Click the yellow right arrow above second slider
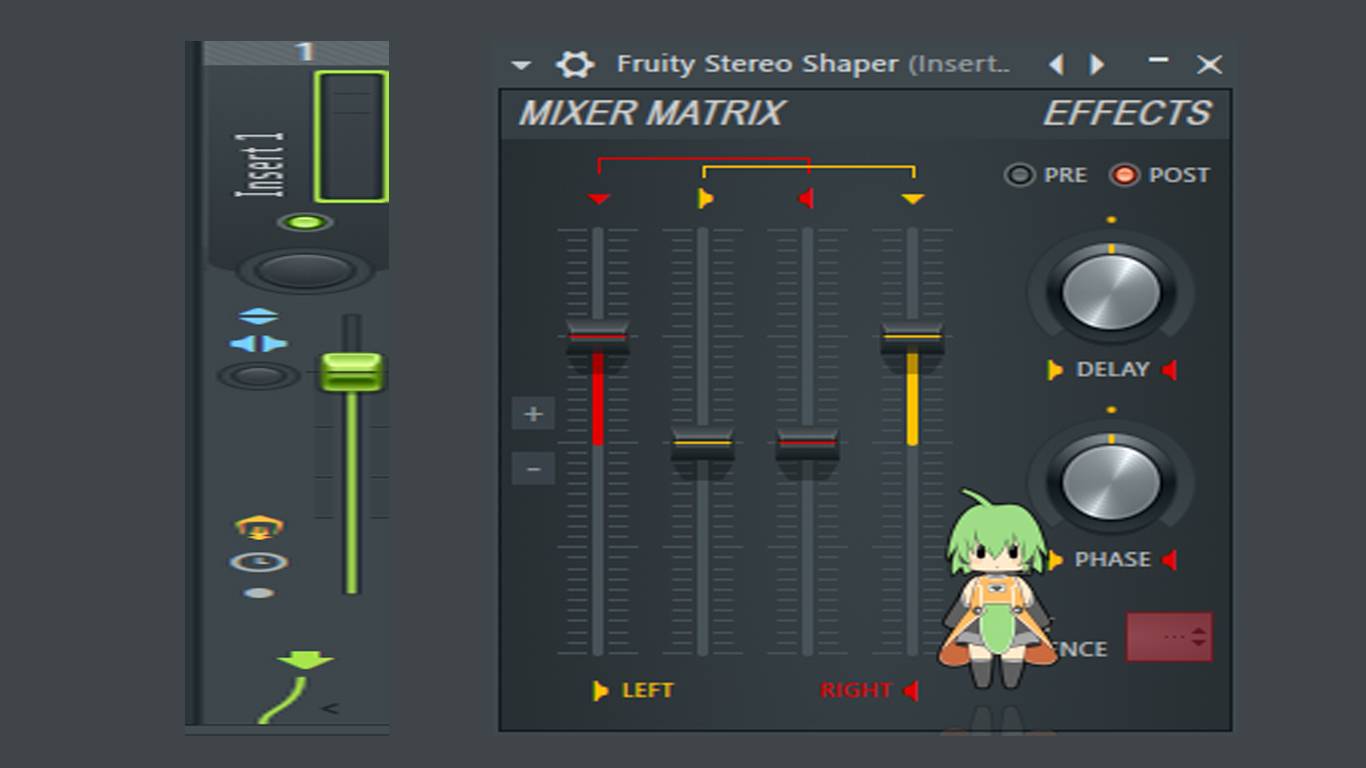1366x768 pixels. pos(705,199)
